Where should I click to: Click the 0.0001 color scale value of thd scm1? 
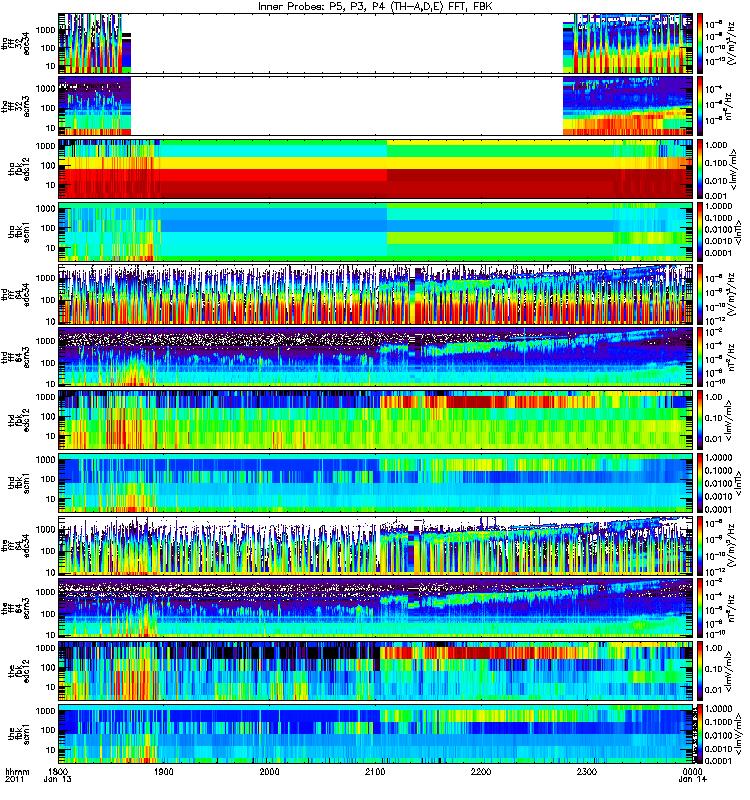pyautogui.click(x=718, y=510)
